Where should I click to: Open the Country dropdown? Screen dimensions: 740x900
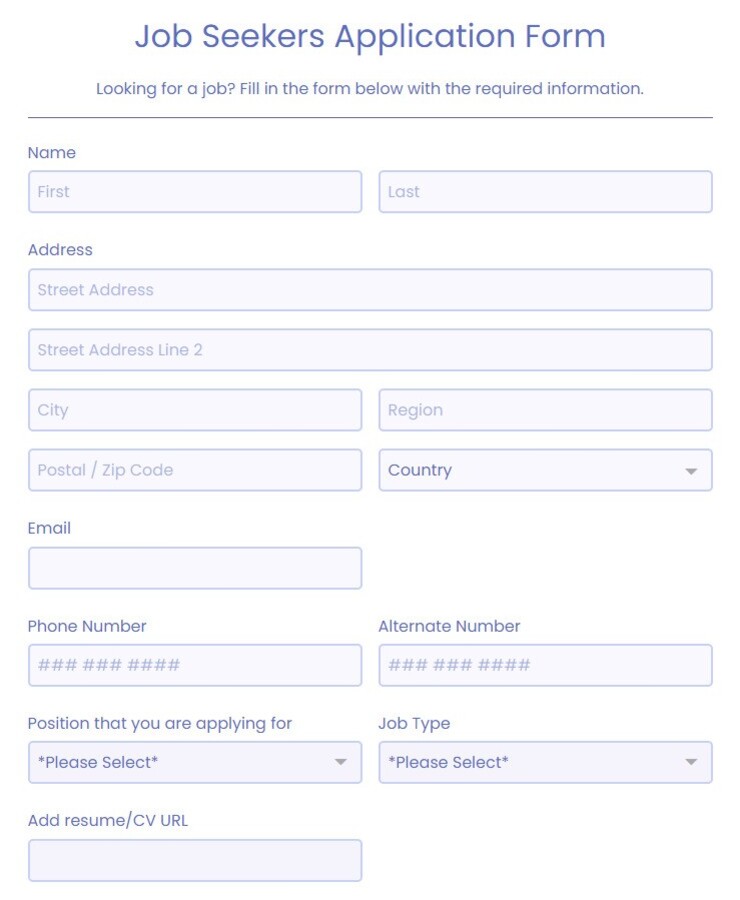(x=545, y=470)
